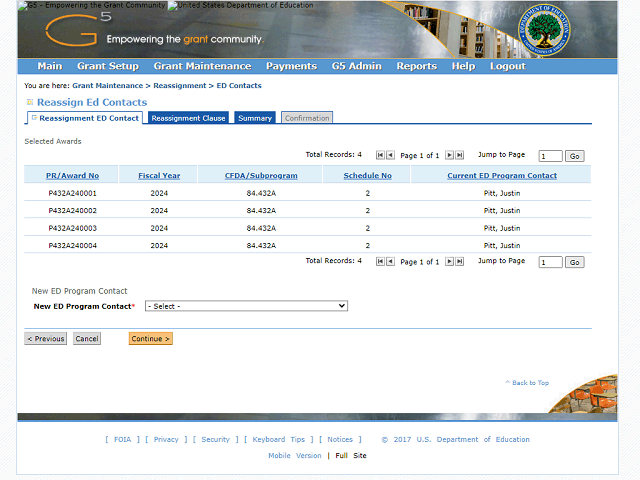Click the top first-page pagination icon

tap(380, 155)
